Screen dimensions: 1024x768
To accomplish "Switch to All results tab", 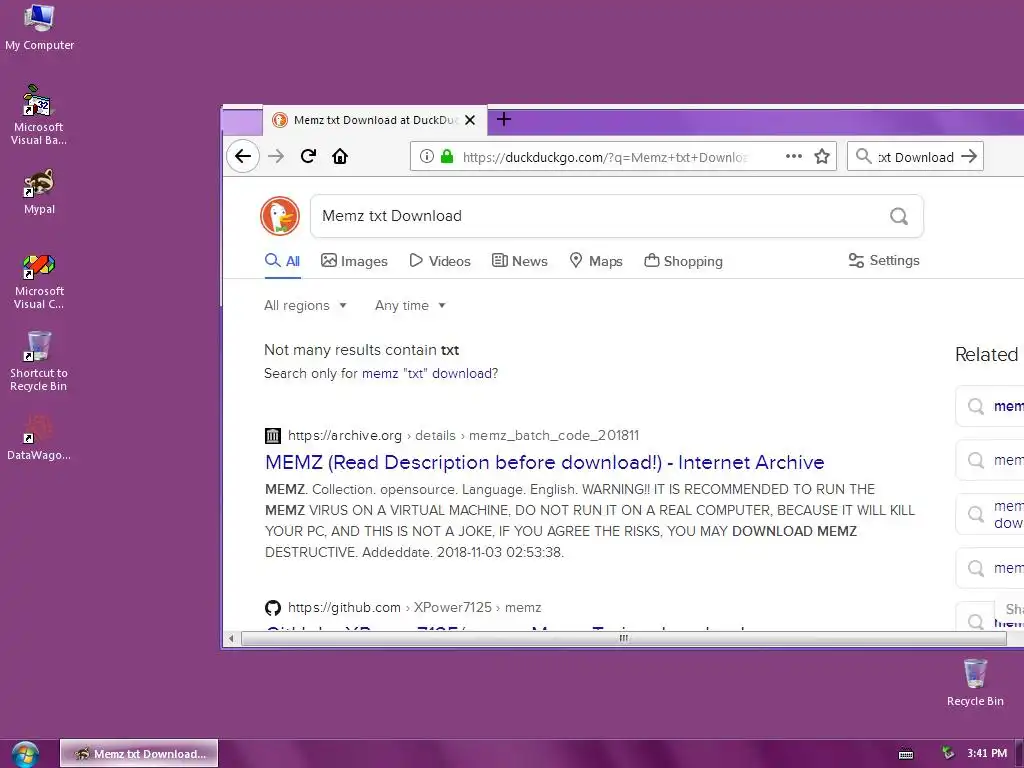I will 282,261.
